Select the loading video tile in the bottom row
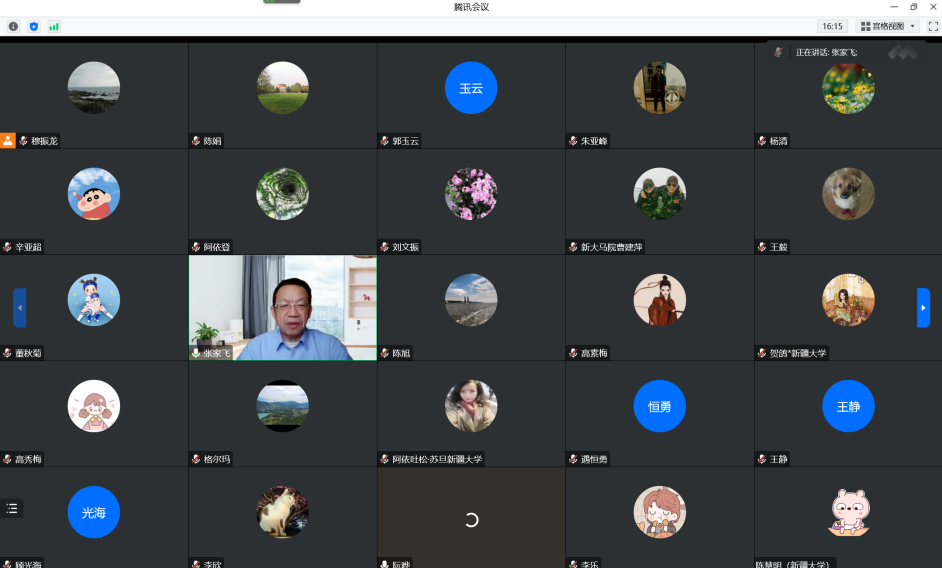The height and width of the screenshot is (568, 942). (x=471, y=518)
